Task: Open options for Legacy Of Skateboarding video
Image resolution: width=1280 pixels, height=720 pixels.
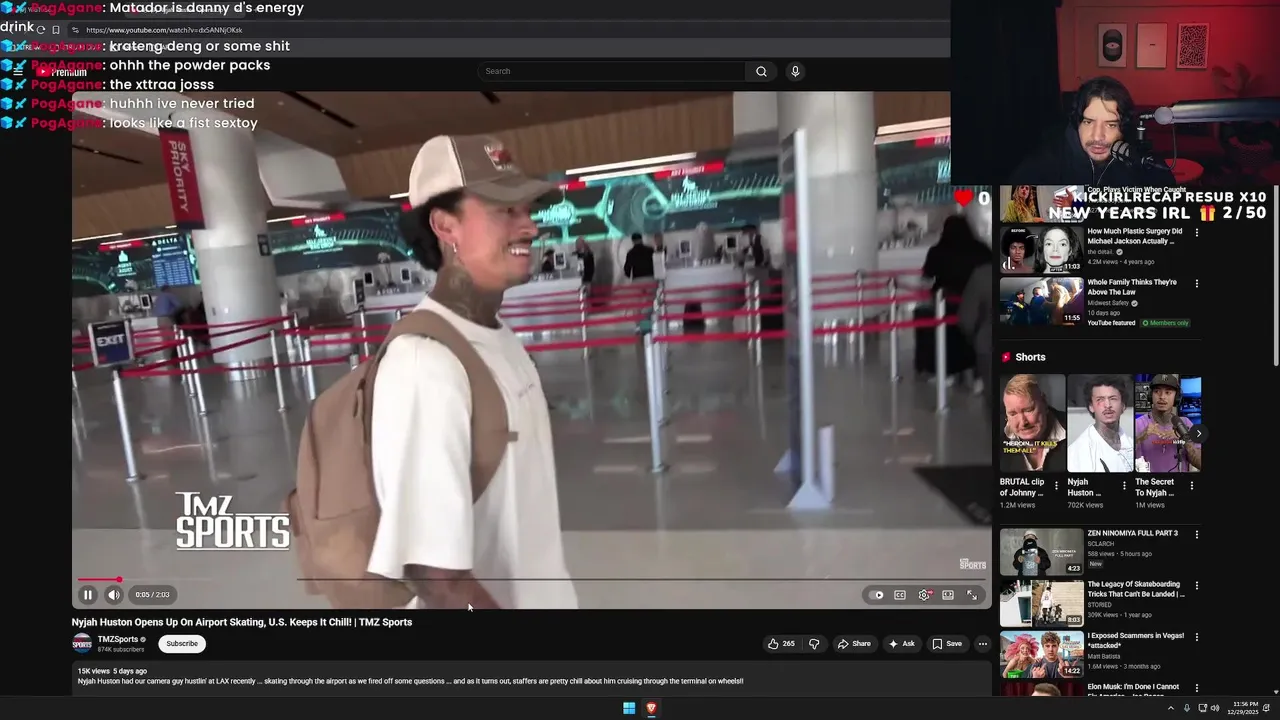Action: coord(1196,586)
